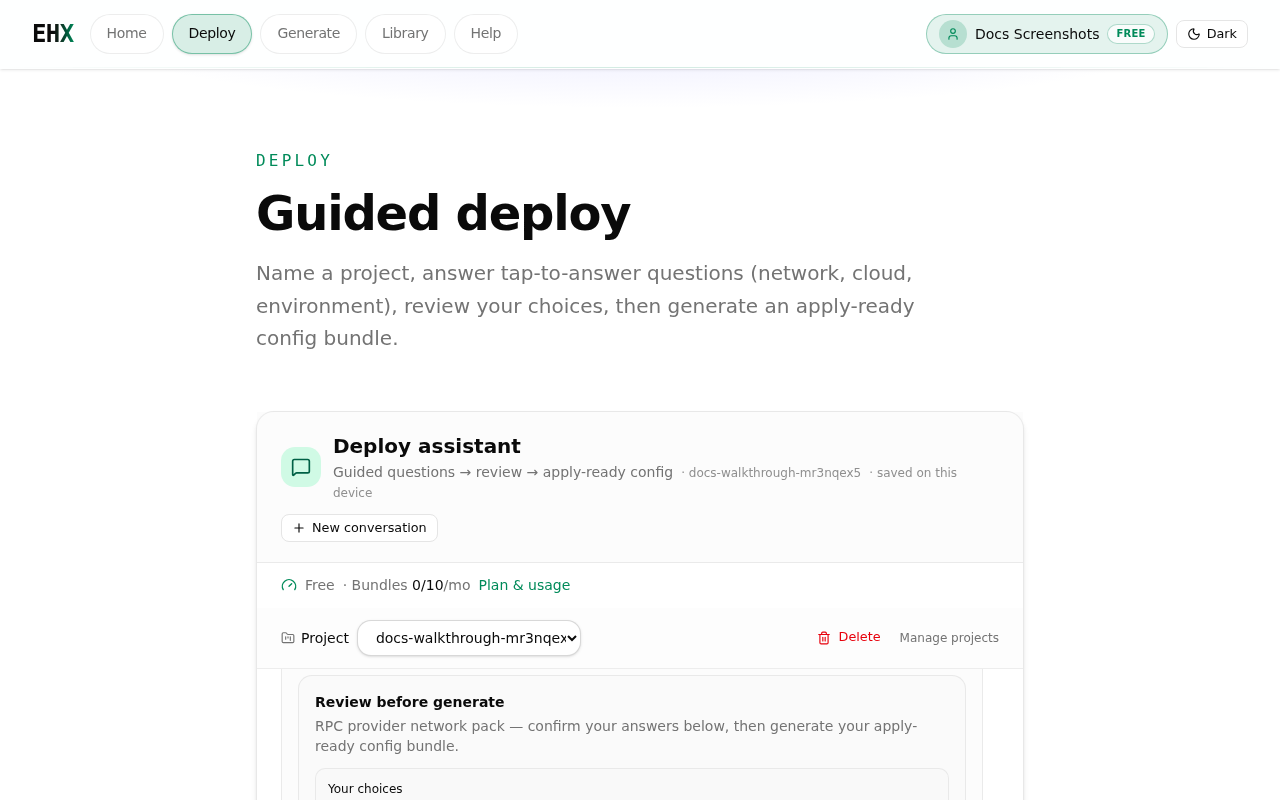Click the FREE plan badge

(x=1131, y=34)
